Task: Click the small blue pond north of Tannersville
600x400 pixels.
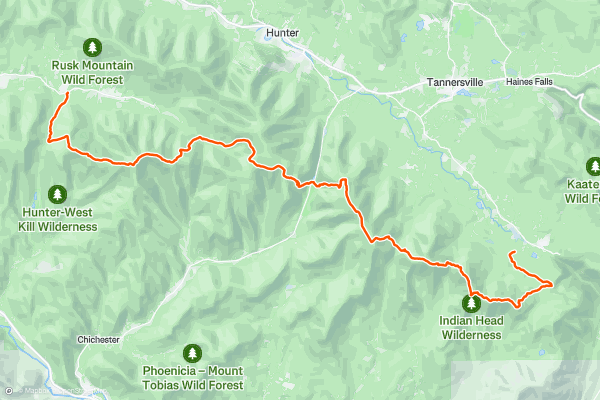Action: coord(420,25)
